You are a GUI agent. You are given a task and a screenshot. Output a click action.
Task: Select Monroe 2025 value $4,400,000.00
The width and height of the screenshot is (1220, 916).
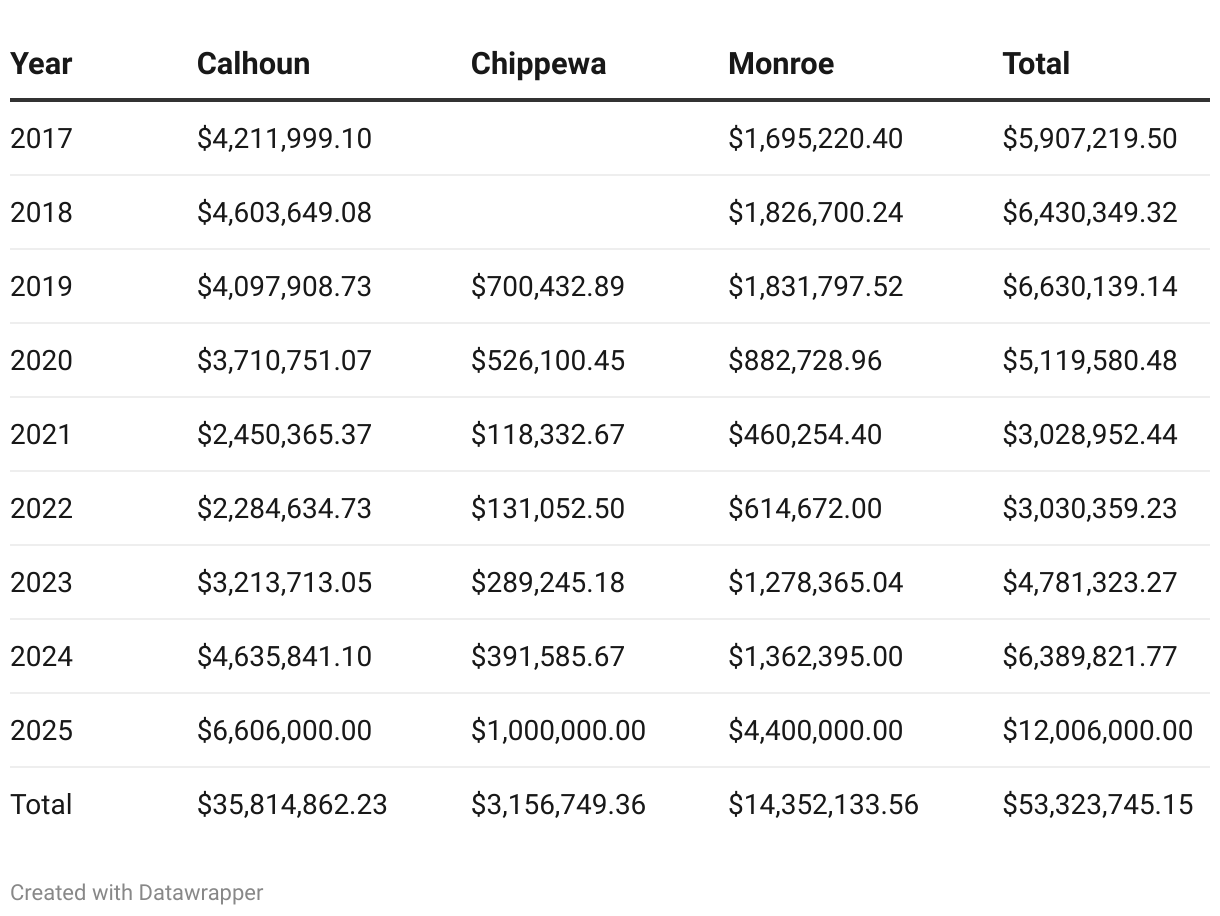pyautogui.click(x=815, y=730)
